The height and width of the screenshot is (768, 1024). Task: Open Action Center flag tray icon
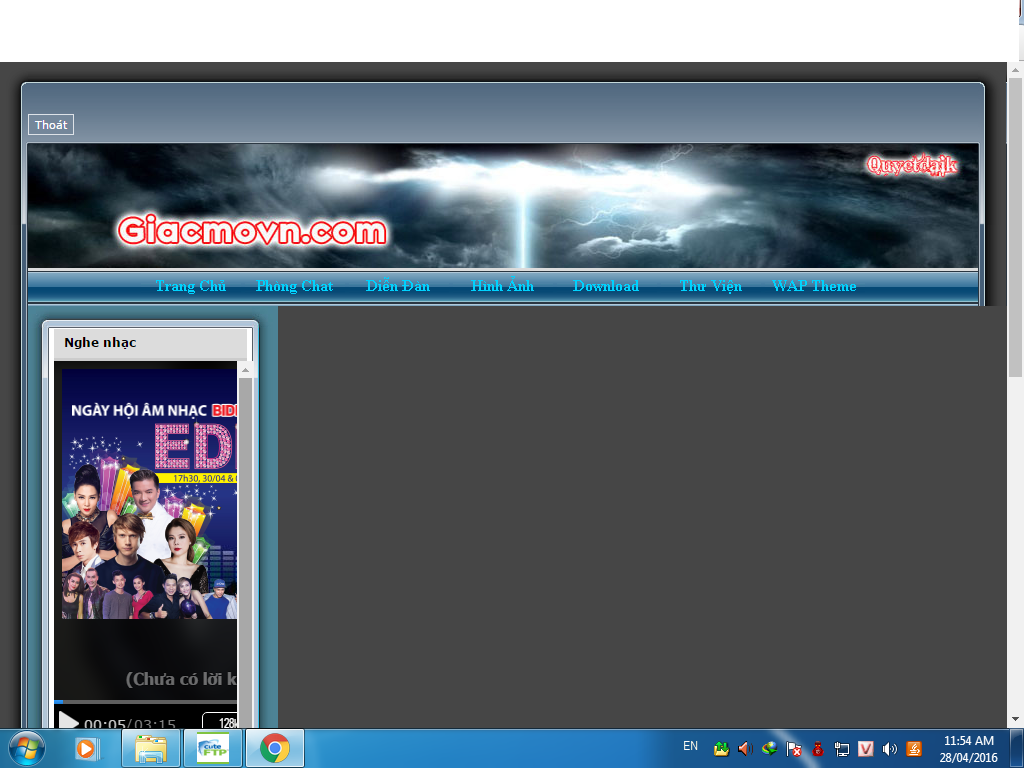point(794,748)
